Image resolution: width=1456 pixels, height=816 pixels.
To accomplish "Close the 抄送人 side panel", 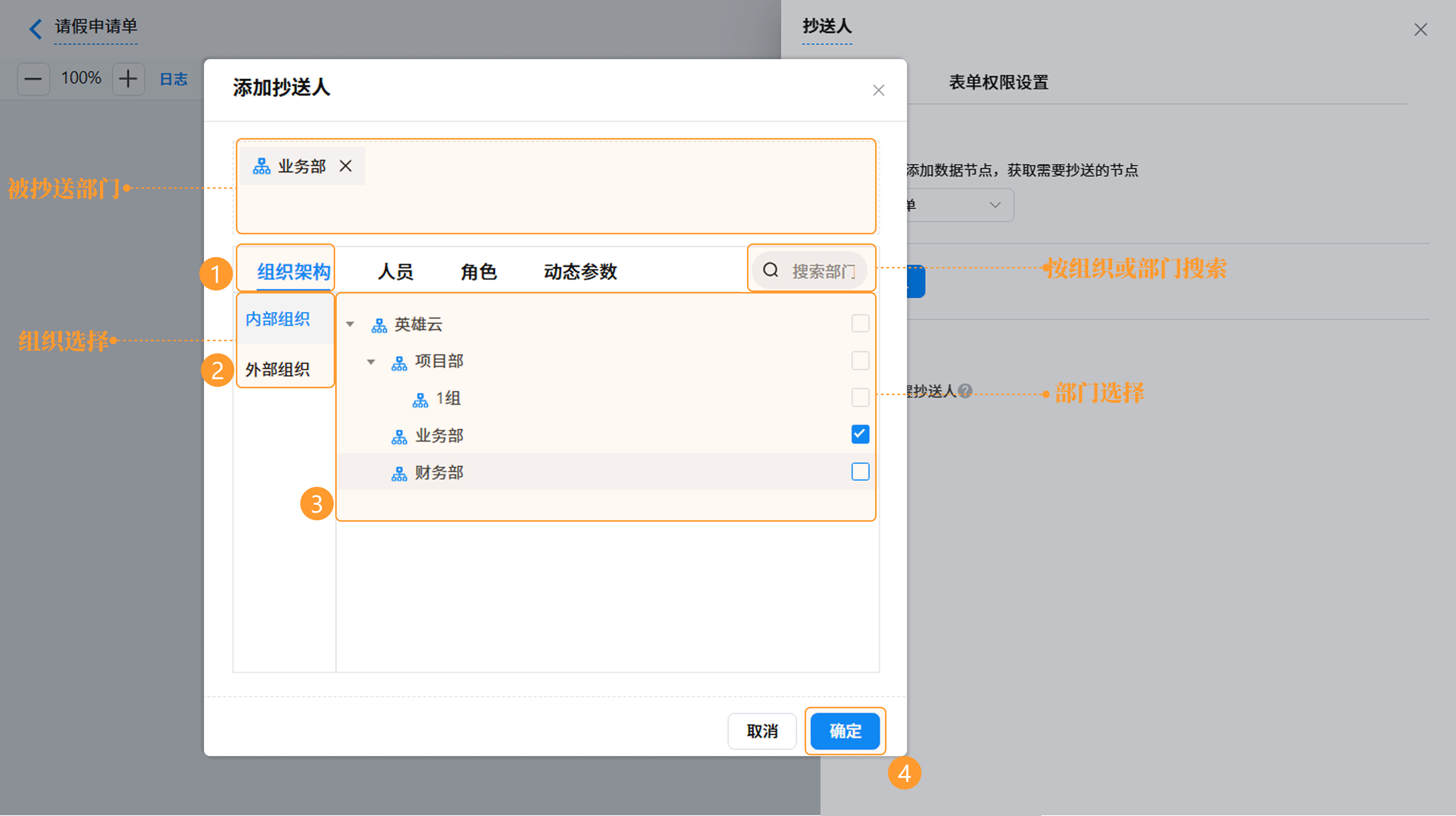I will 1420,29.
